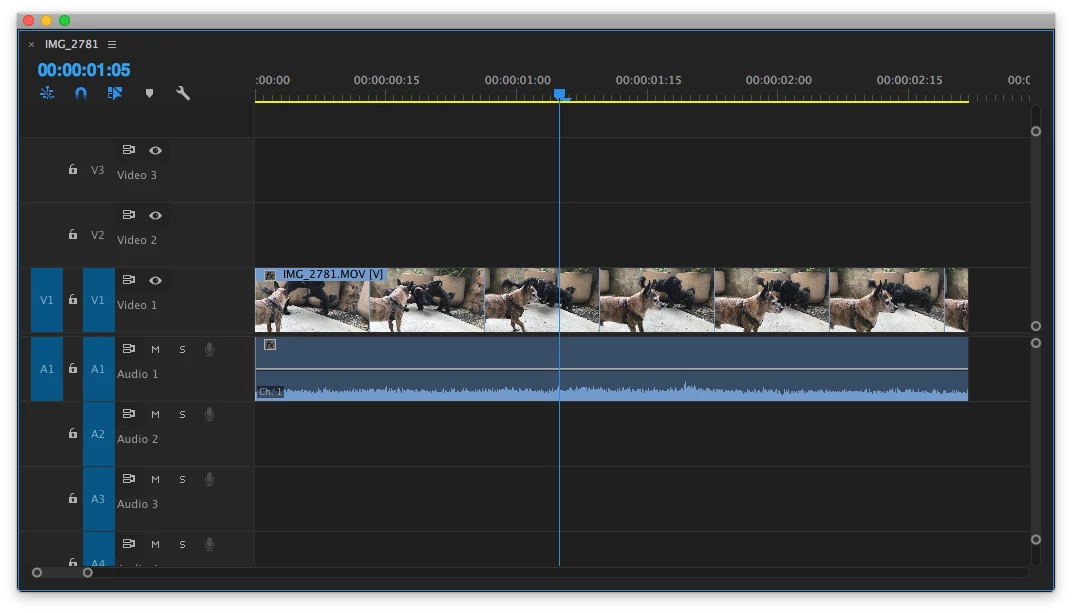Select the IMG_2781 sequence tab
The width and height of the screenshot is (1072, 613).
pos(71,44)
